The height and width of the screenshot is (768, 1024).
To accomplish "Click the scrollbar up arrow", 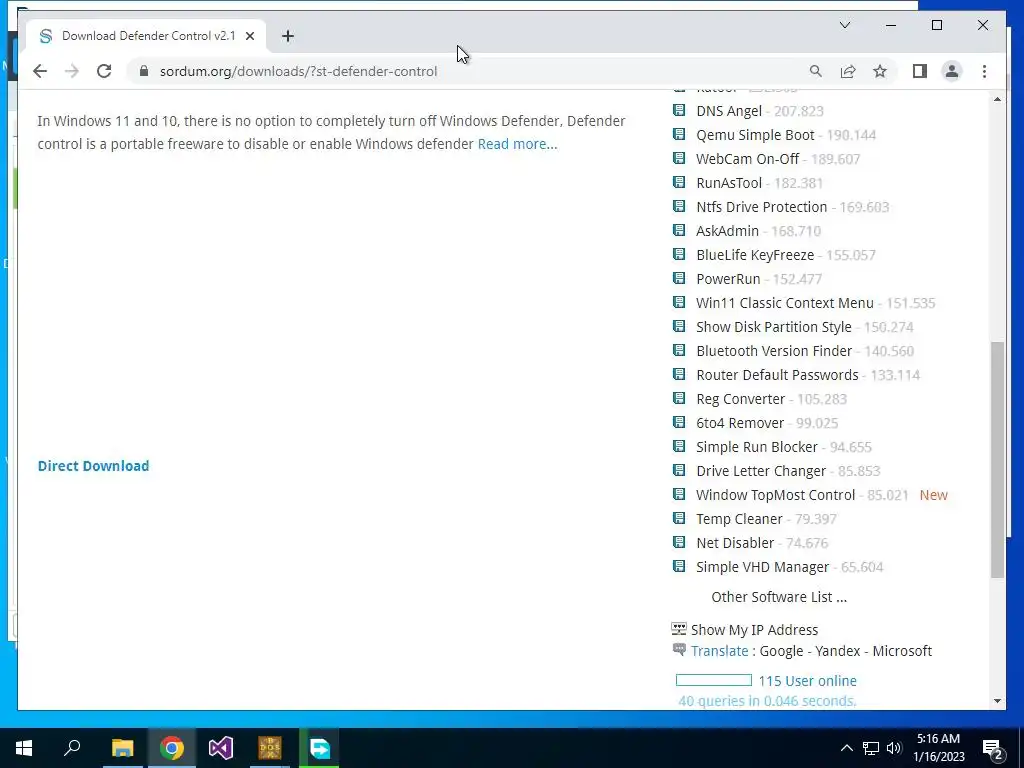I will point(997,99).
